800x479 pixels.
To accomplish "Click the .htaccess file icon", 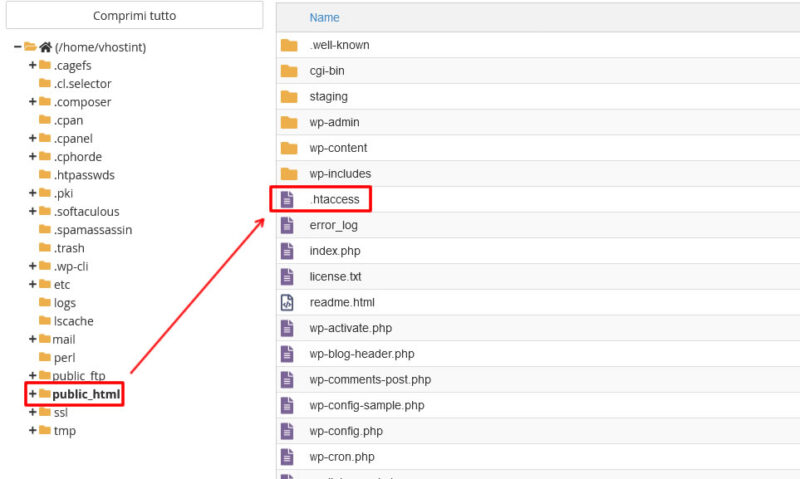I will point(287,199).
